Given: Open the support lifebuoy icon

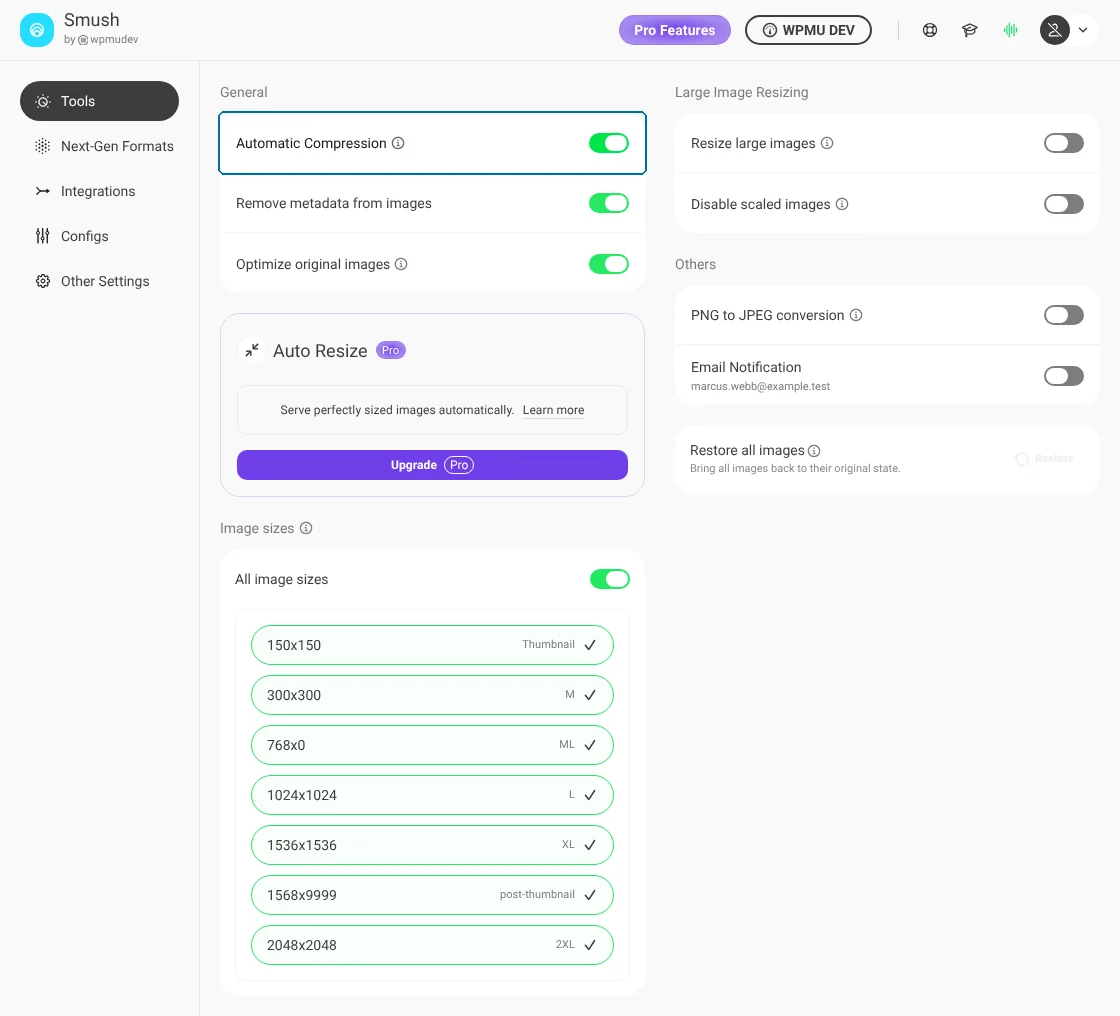Looking at the screenshot, I should (x=929, y=30).
